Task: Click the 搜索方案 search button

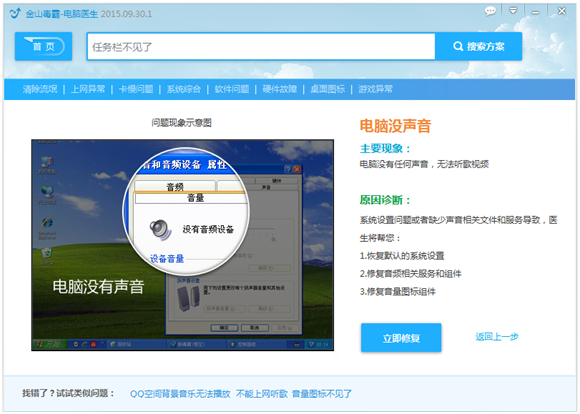Action: point(479,46)
